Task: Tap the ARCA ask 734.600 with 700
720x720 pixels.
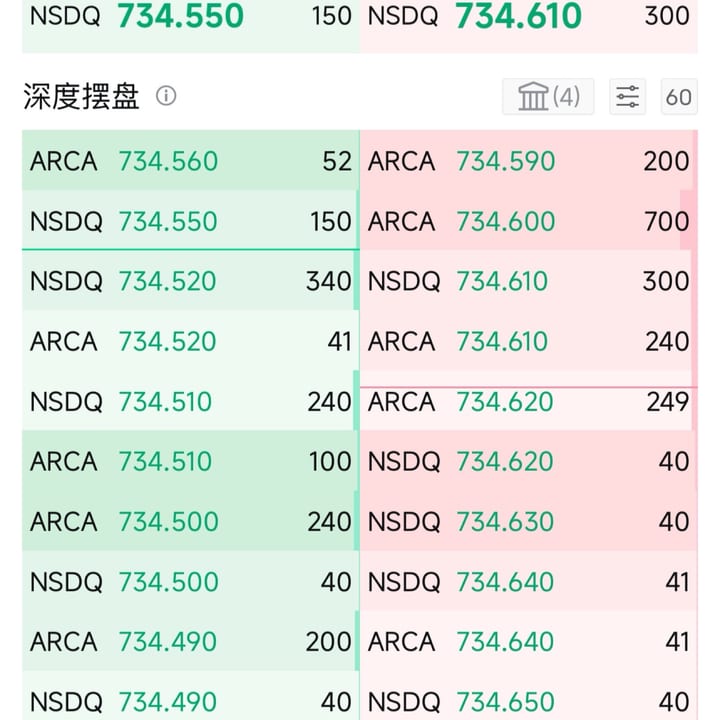Action: point(529,220)
